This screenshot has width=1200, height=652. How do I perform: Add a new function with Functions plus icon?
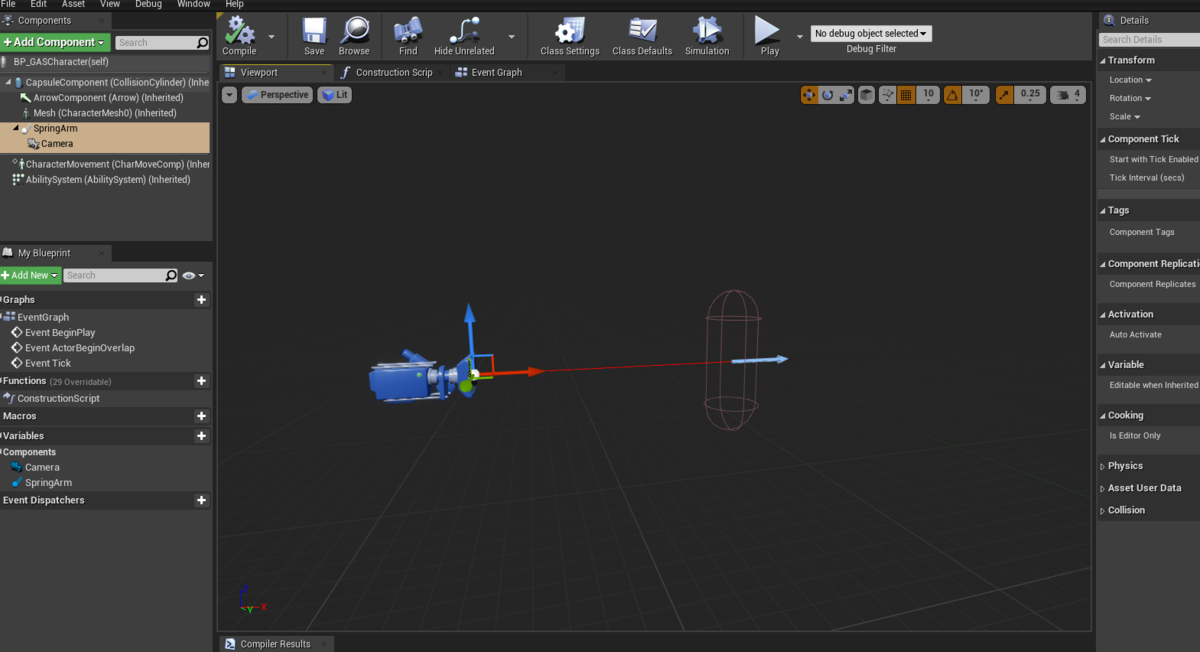[x=201, y=381]
